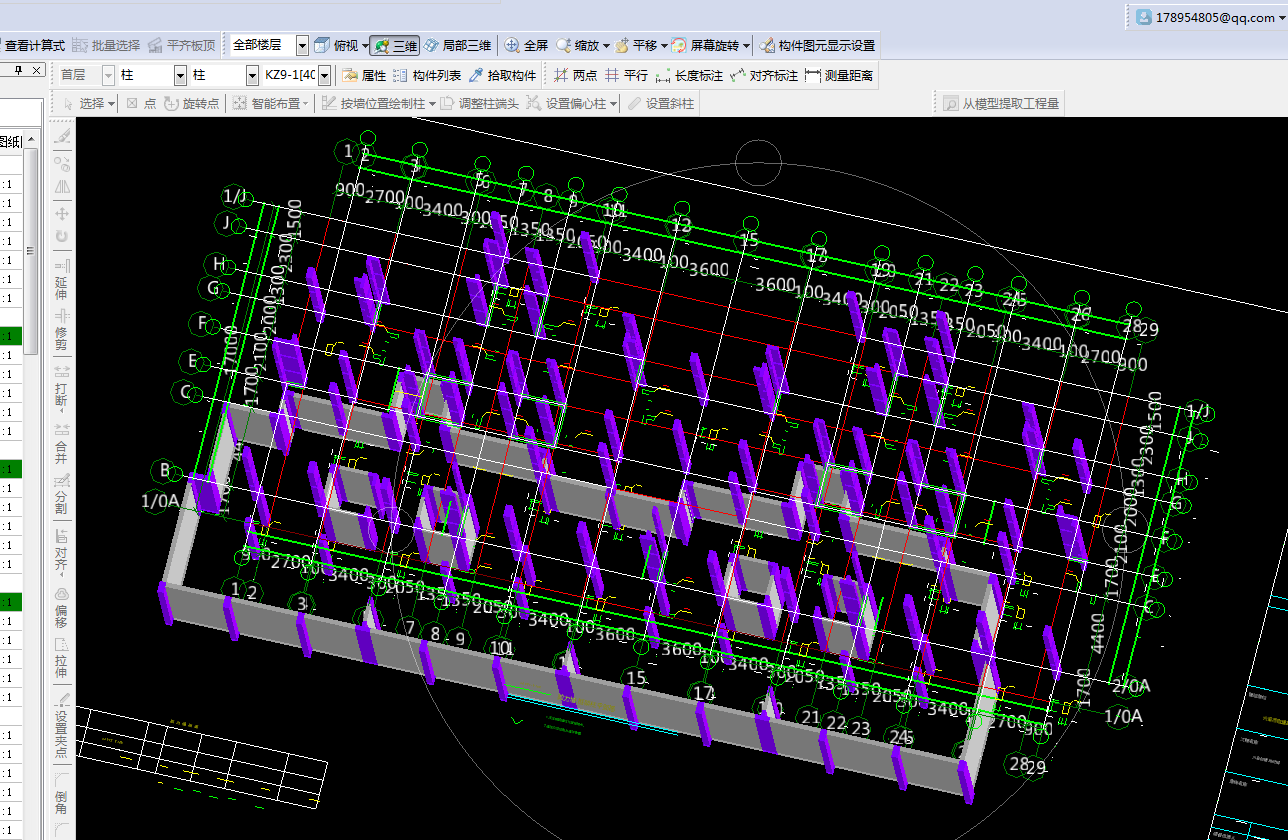Click the move tool icon in sidebar
This screenshot has width=1288, height=840.
[62, 213]
